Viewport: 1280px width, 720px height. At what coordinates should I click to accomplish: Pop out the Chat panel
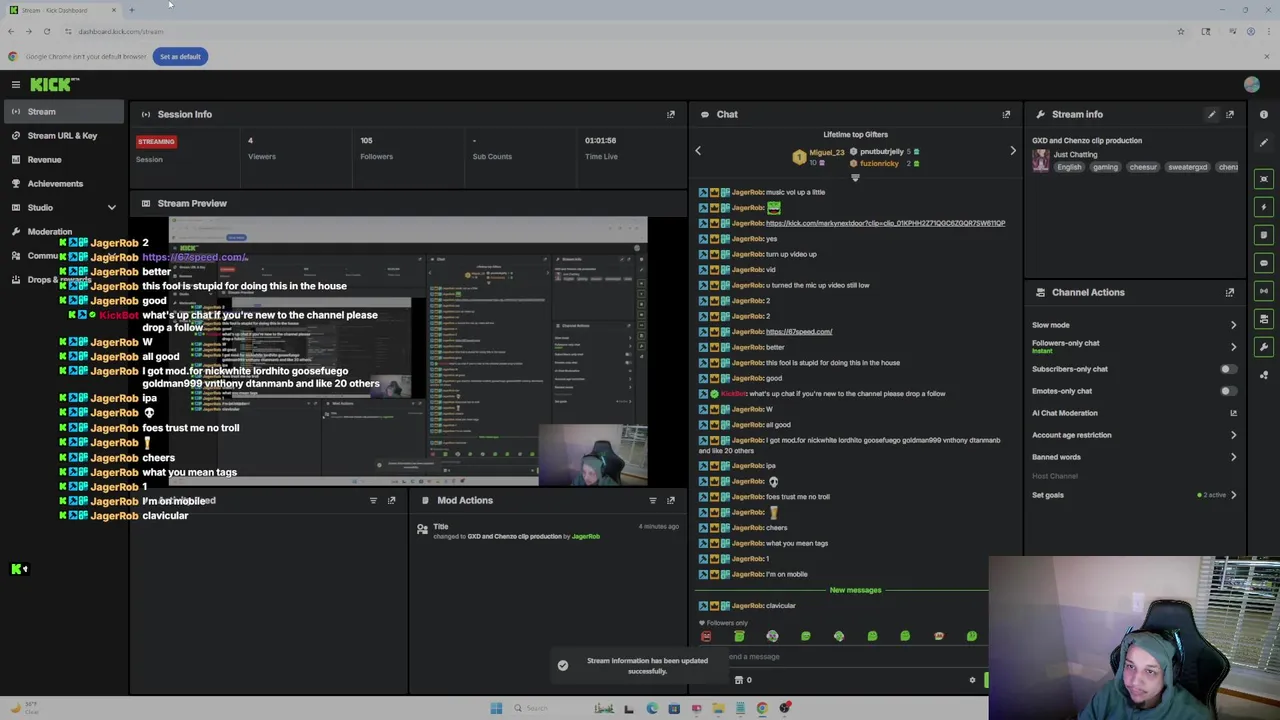[1006, 114]
